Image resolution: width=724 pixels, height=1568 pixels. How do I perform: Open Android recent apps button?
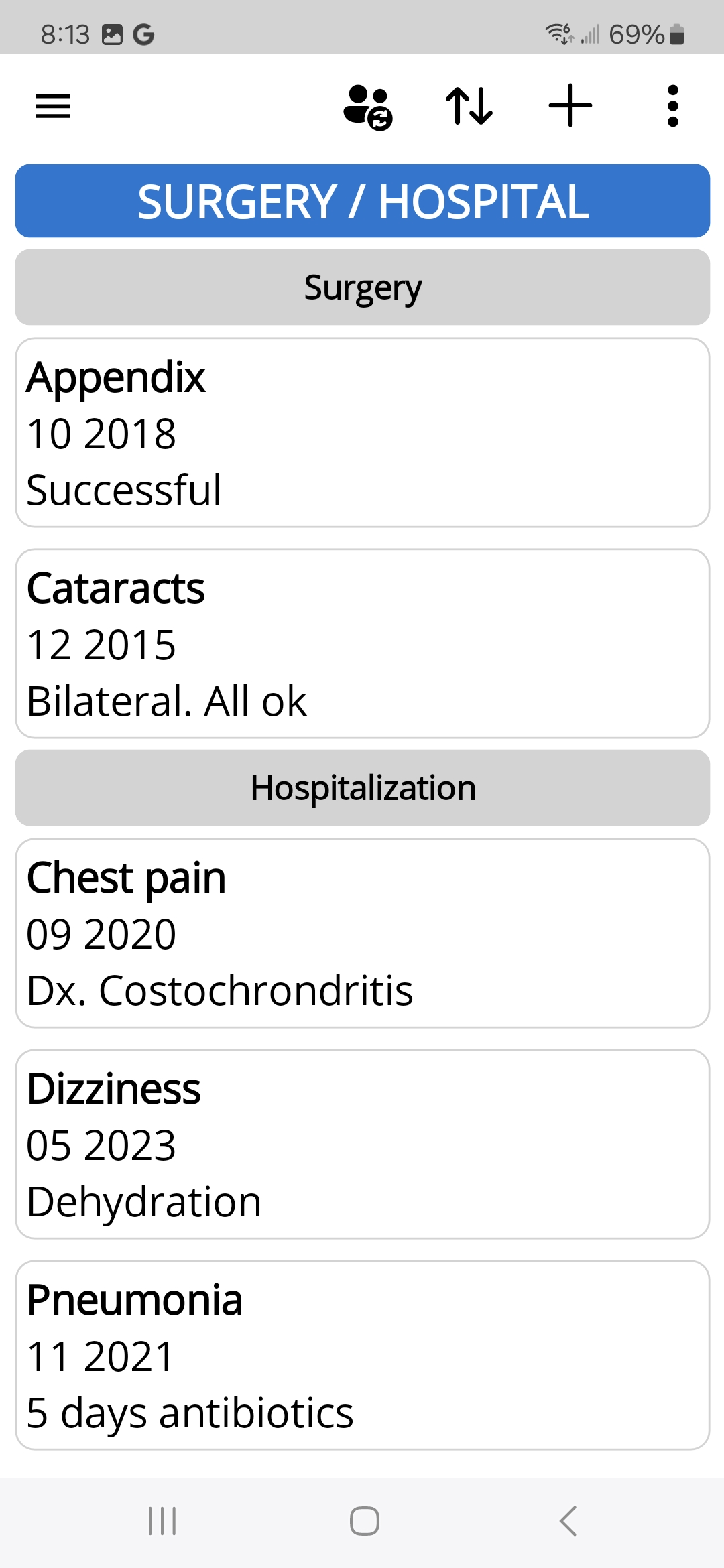coord(162,1521)
